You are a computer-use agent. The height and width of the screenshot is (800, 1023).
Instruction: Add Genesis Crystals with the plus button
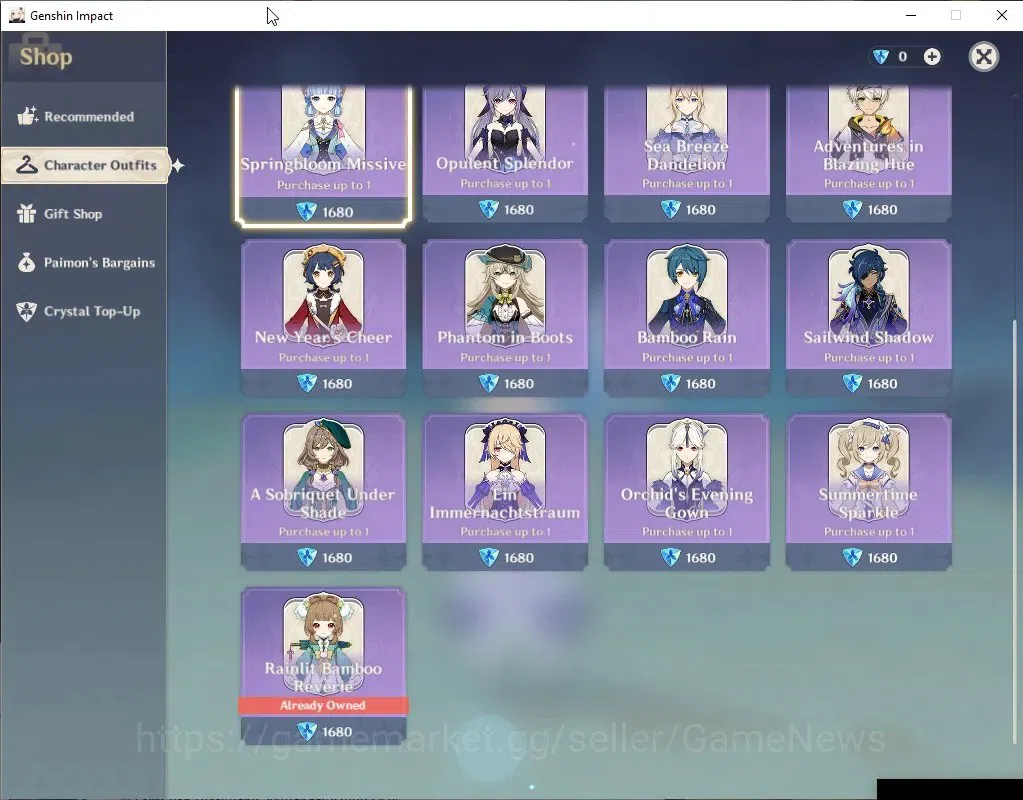pyautogui.click(x=932, y=57)
